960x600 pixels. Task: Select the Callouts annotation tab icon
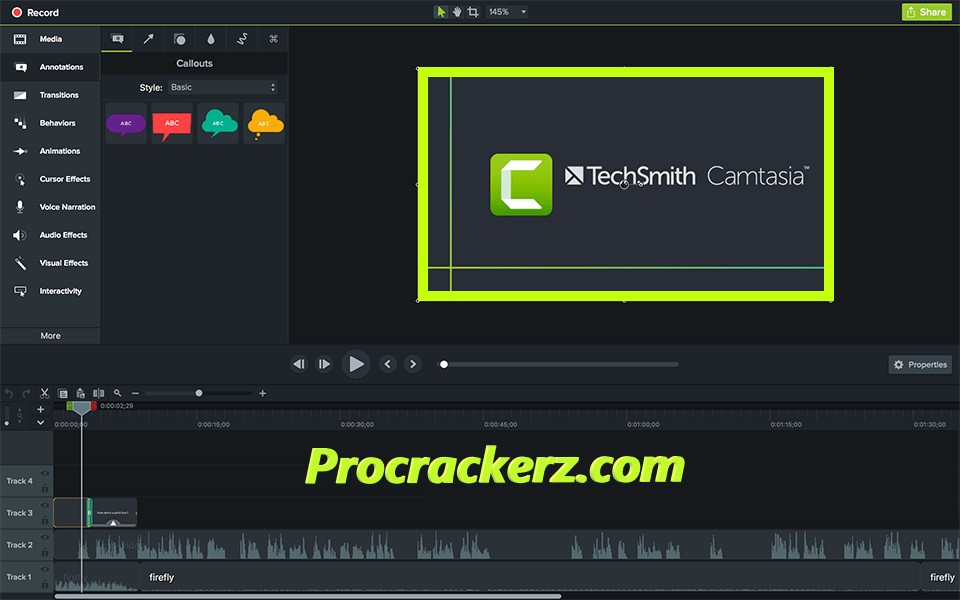coord(117,39)
